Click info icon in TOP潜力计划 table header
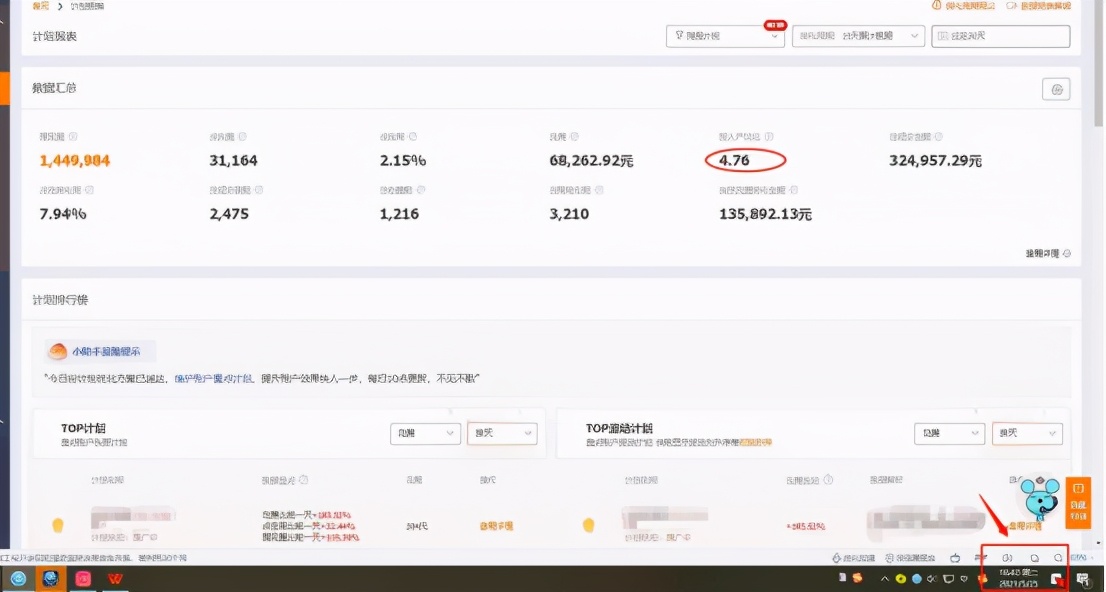This screenshot has width=1106, height=592. coord(828,480)
